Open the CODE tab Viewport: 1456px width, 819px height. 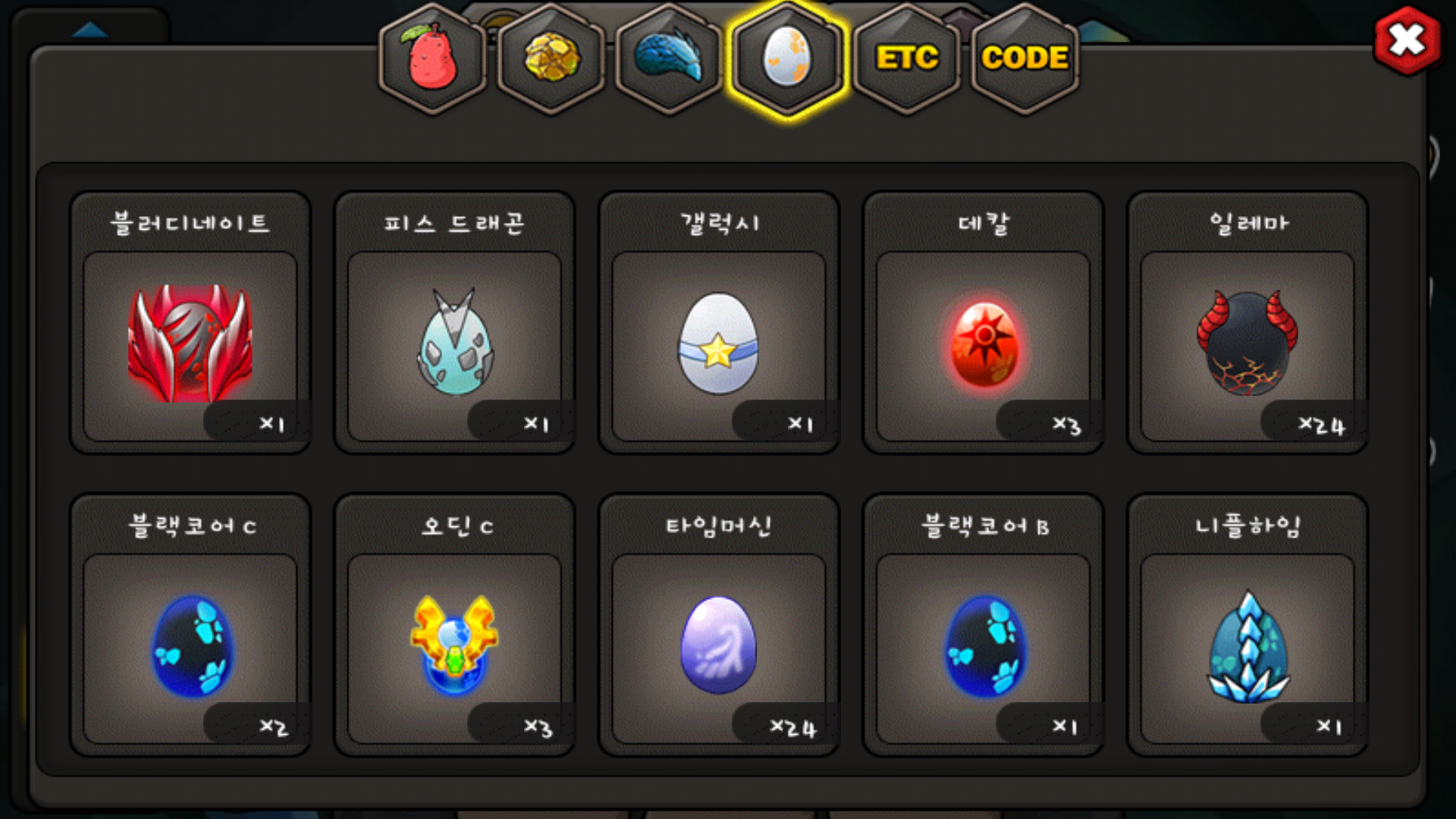coord(1025,58)
